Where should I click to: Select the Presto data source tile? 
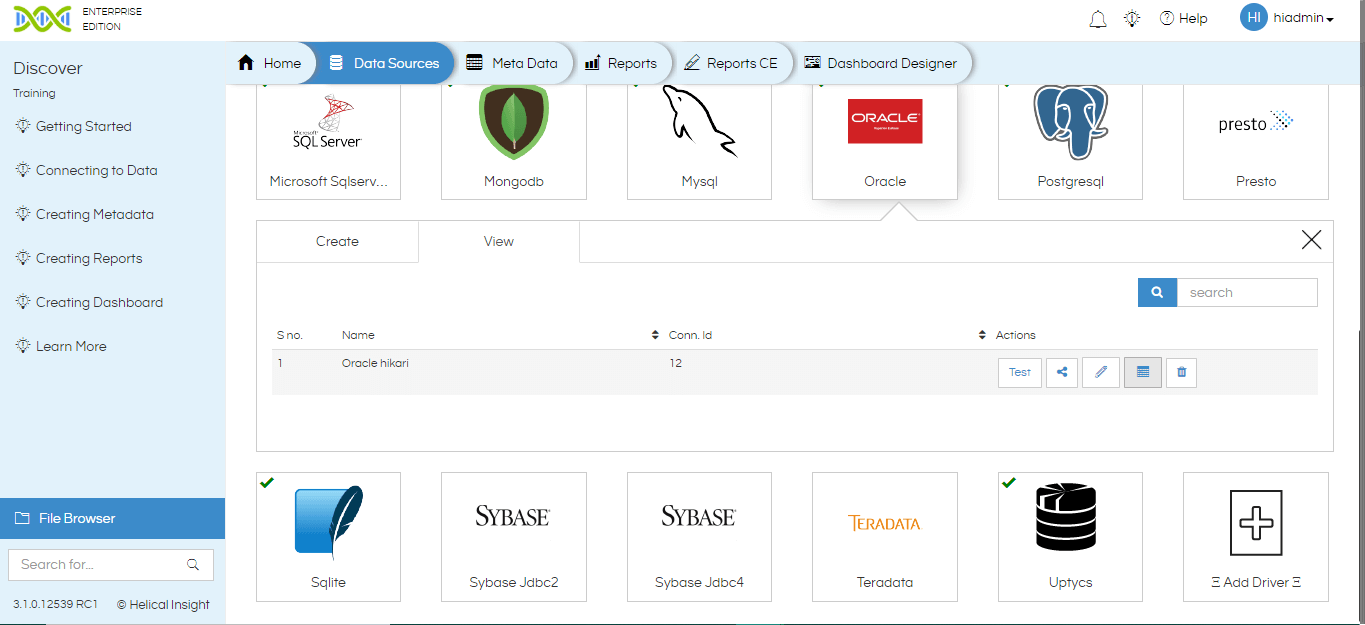tap(1256, 142)
